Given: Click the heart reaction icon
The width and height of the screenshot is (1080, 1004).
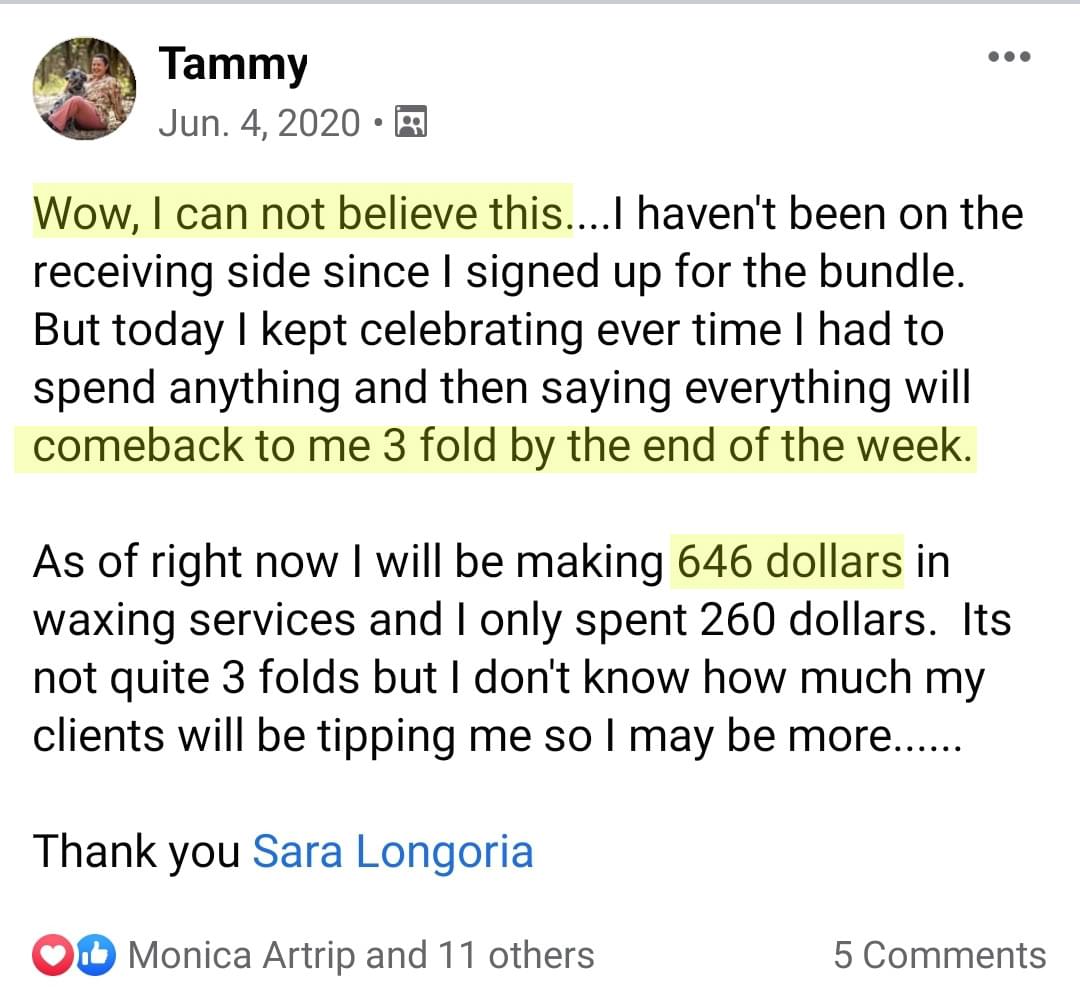Looking at the screenshot, I should [x=52, y=955].
